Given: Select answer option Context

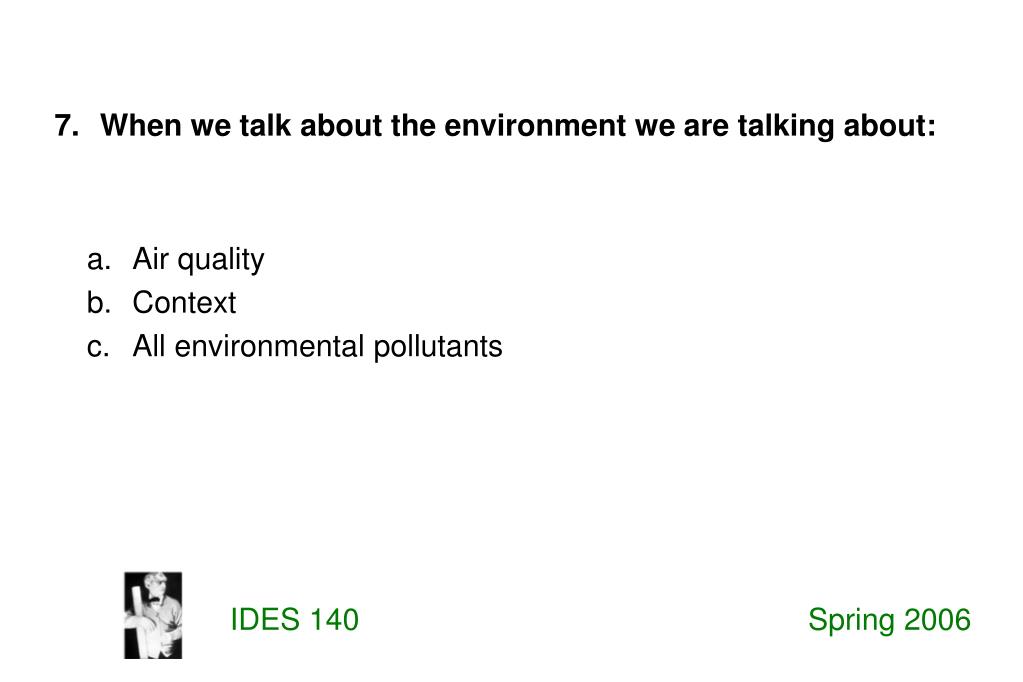Looking at the screenshot, I should (184, 303).
